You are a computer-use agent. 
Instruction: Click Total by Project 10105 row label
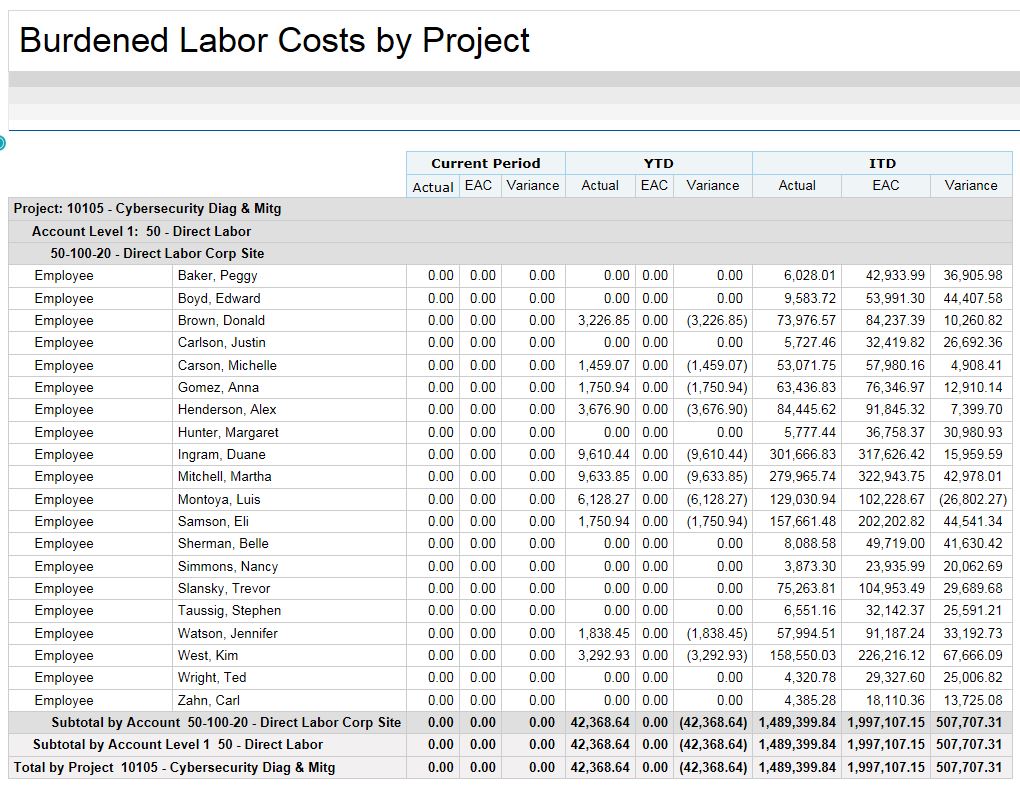[174, 767]
